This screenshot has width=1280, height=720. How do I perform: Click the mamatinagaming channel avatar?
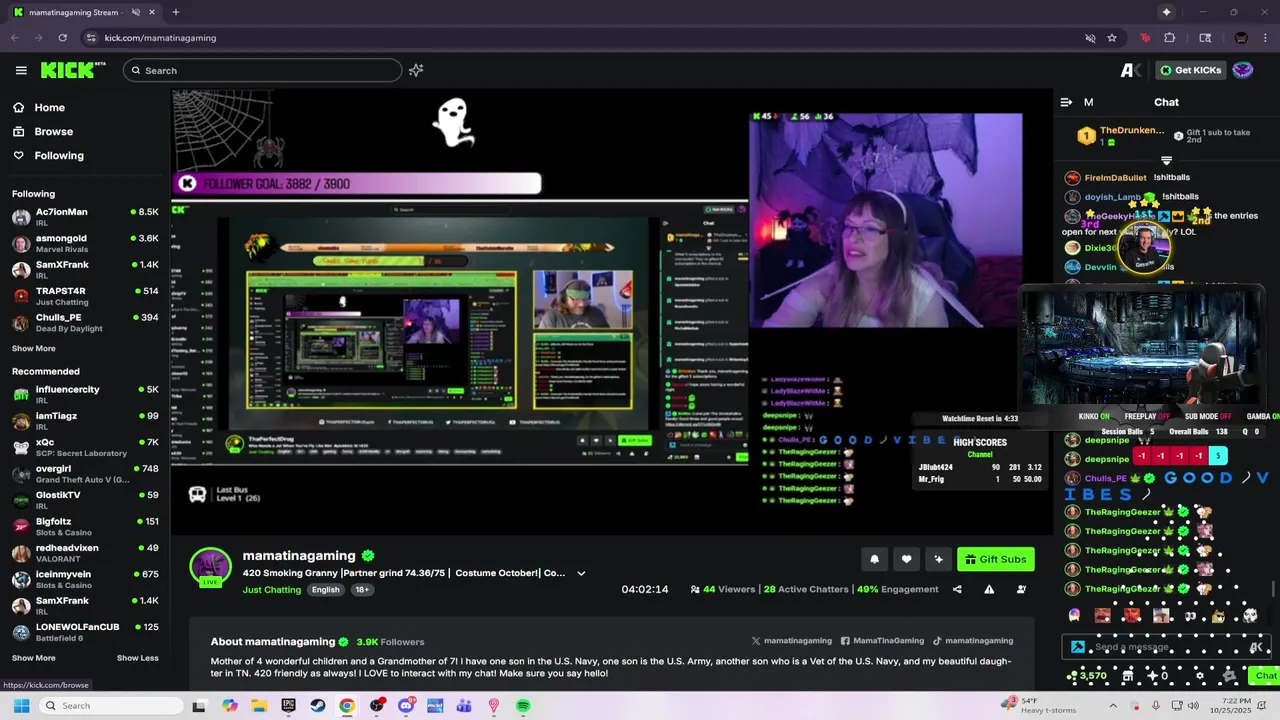[210, 566]
